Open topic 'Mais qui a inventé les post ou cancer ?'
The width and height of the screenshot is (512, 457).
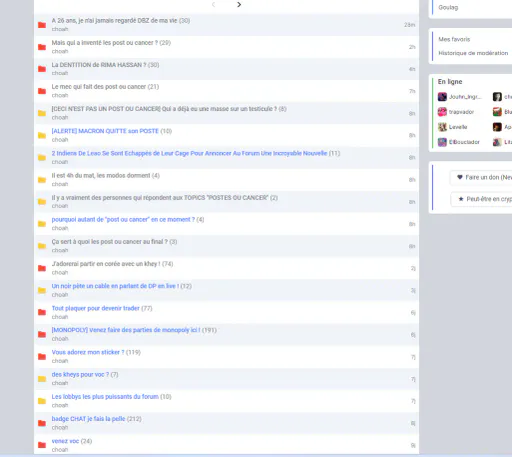(105, 43)
